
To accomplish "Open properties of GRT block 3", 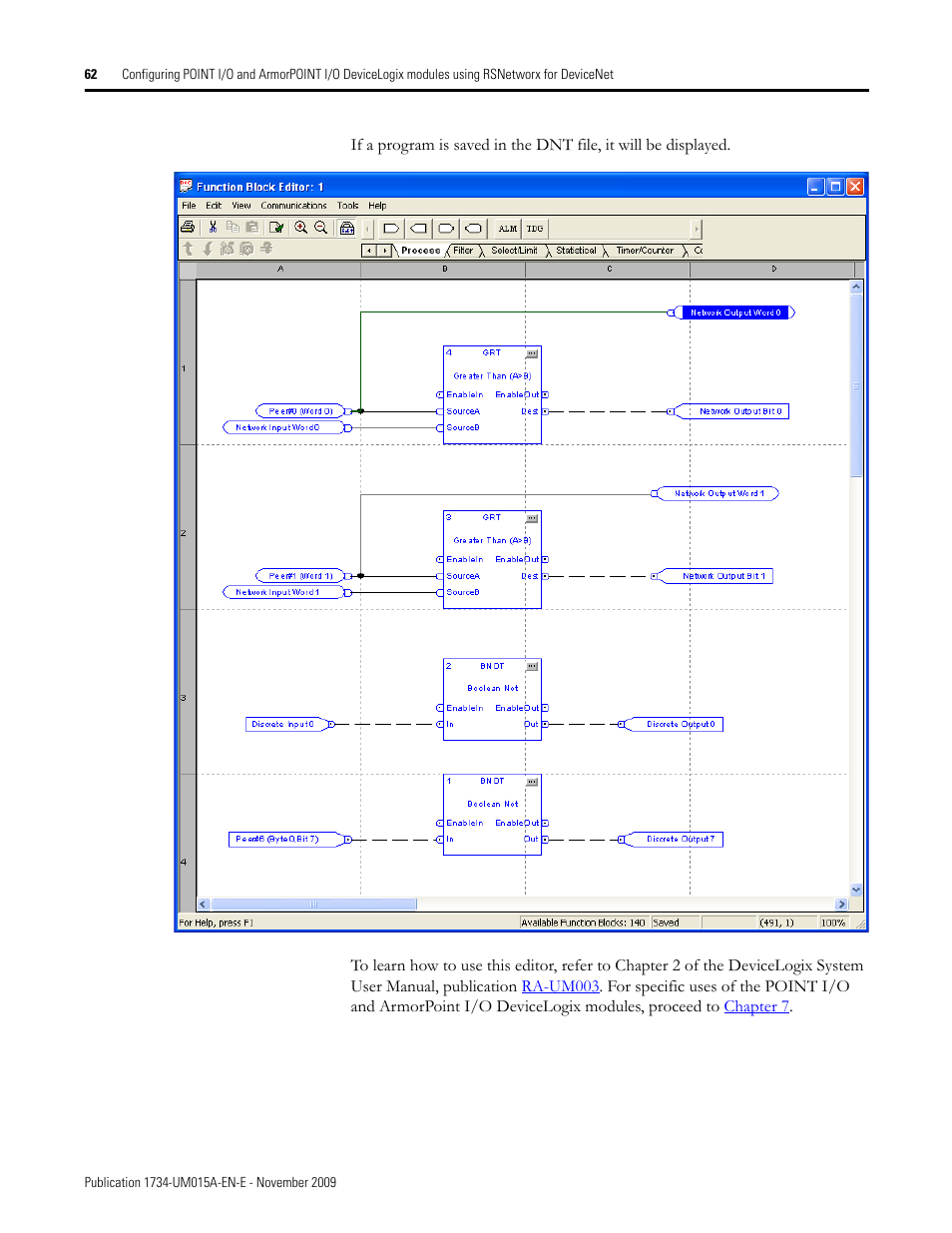I will tap(532, 518).
